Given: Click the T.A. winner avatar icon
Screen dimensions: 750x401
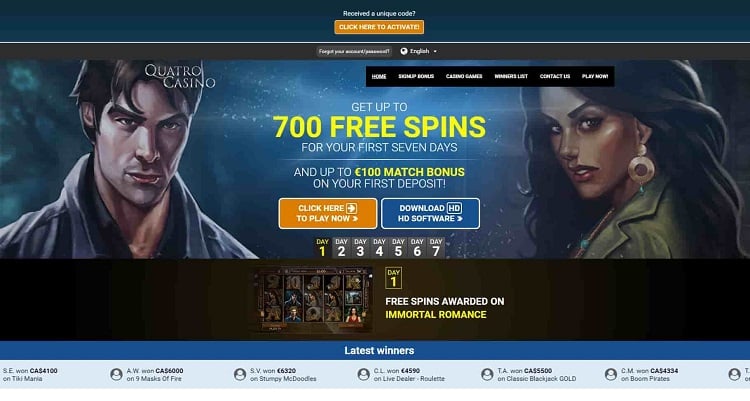Looking at the screenshot, I should click(487, 374).
